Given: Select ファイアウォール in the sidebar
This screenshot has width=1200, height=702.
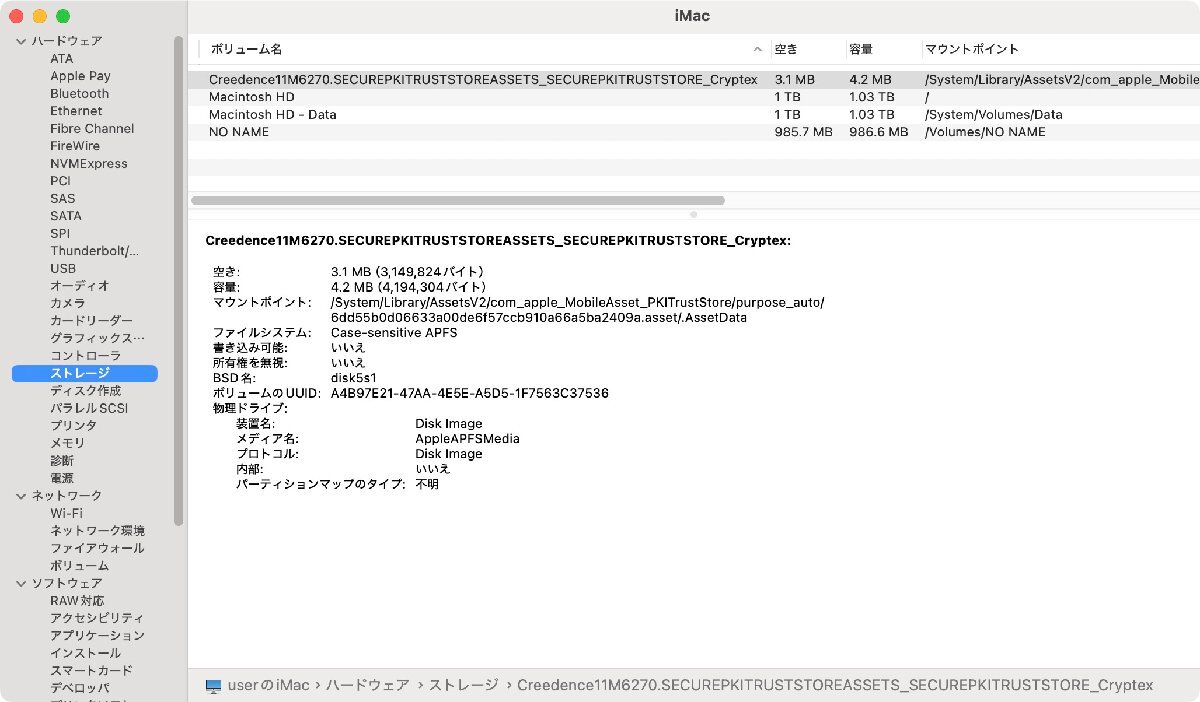Looking at the screenshot, I should tap(97, 548).
